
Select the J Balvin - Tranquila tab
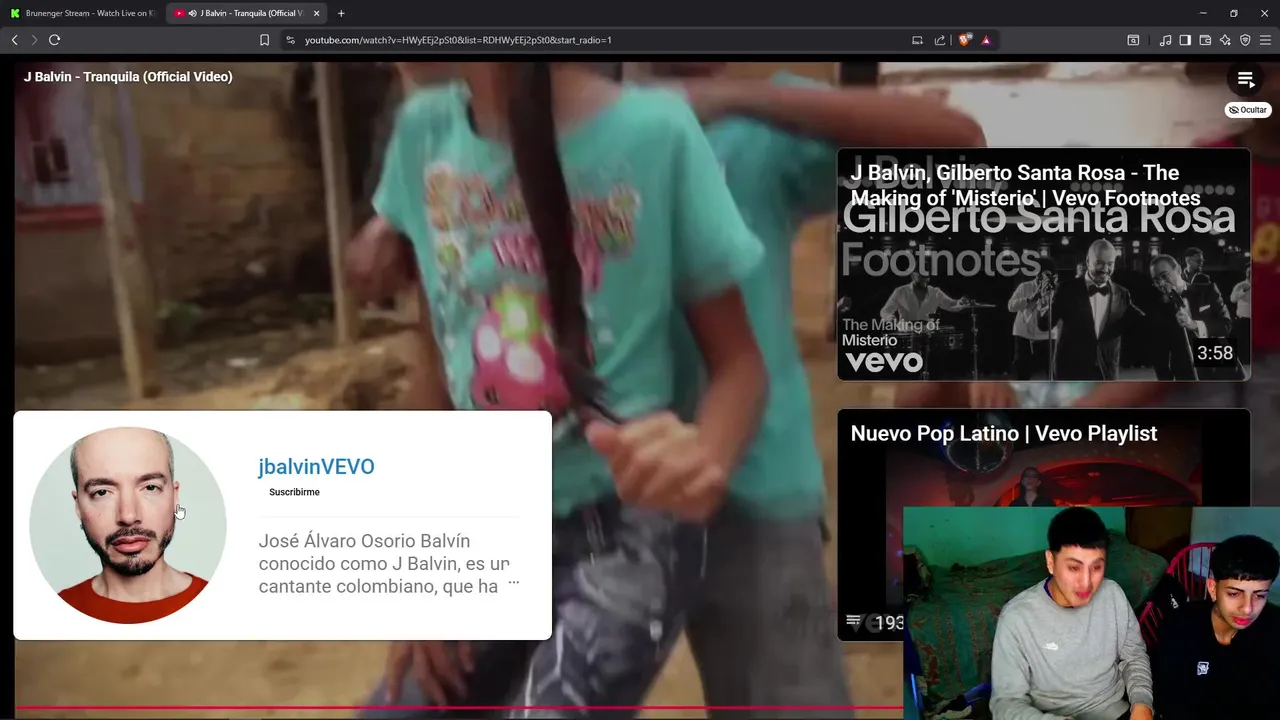tap(245, 13)
